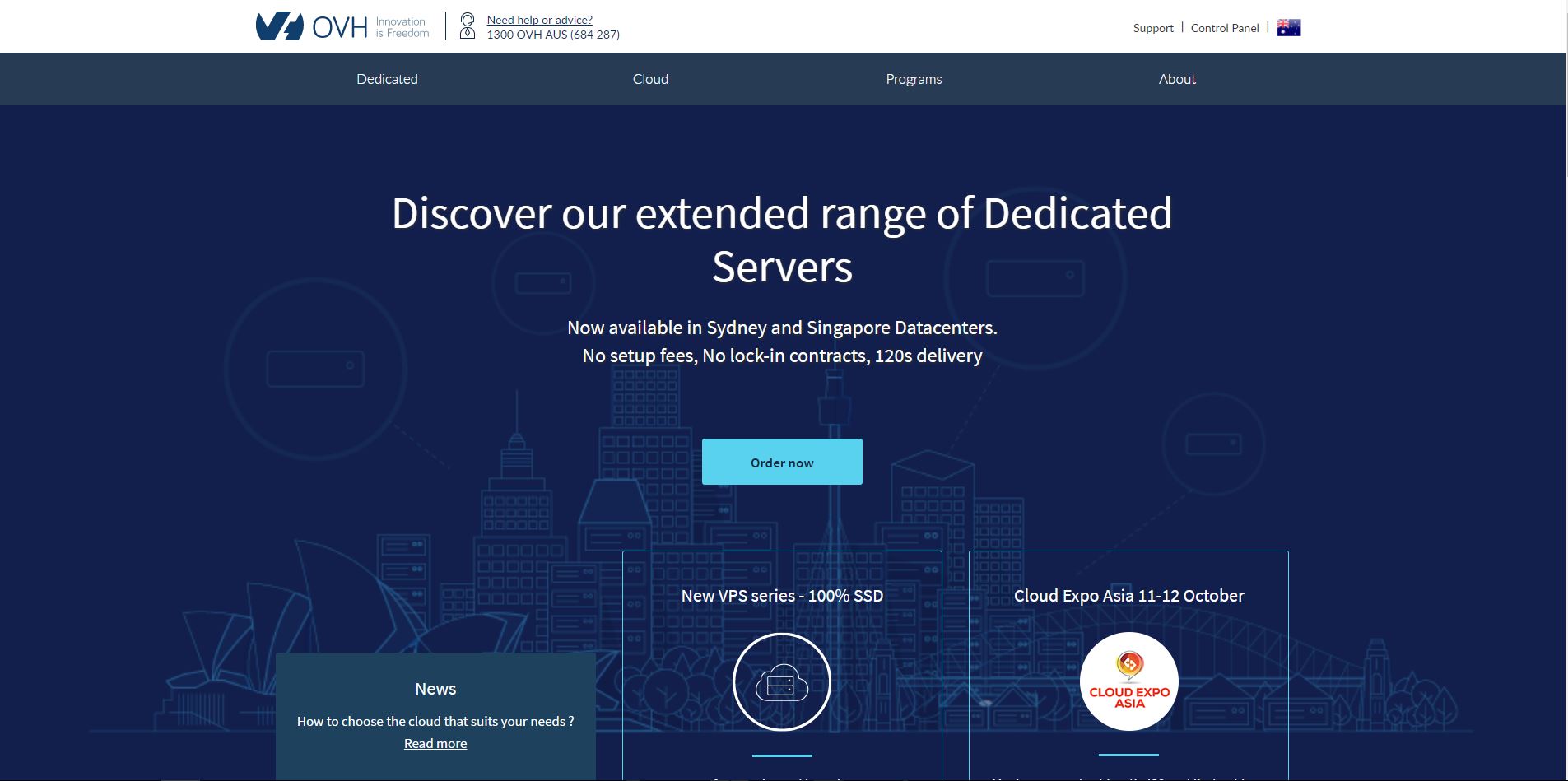Click the News article headline text

click(x=435, y=721)
